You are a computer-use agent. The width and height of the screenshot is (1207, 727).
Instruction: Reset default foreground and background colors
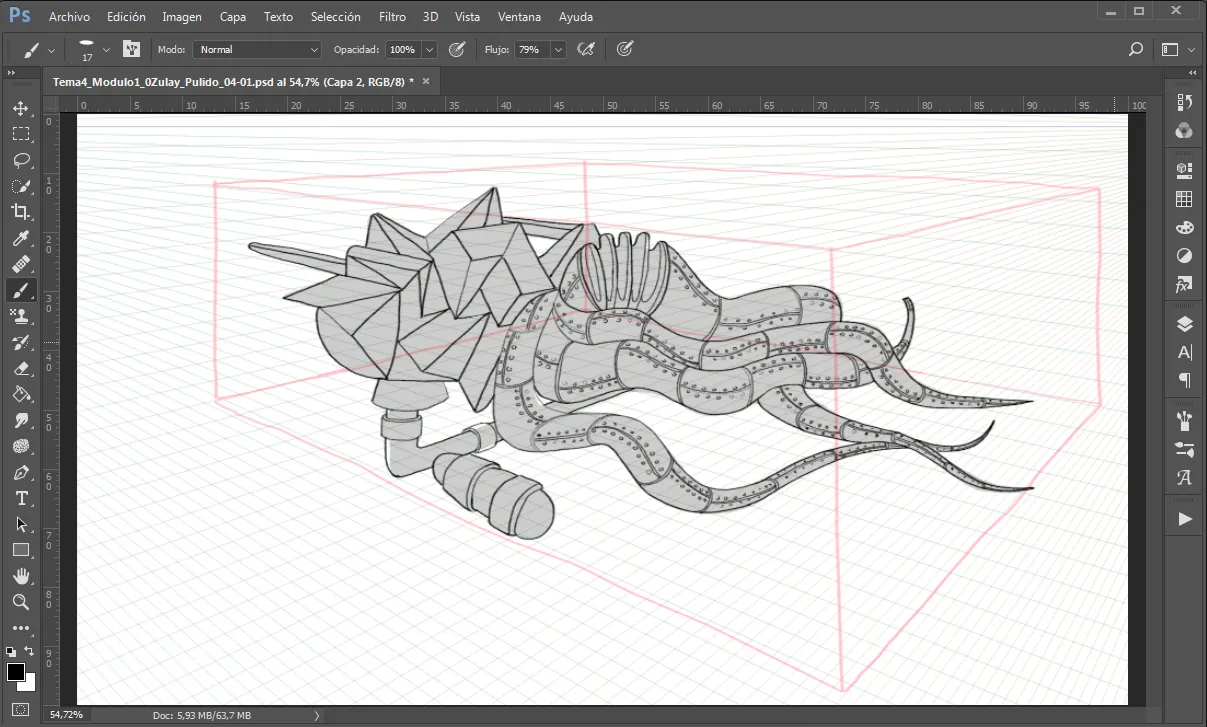pyautogui.click(x=11, y=651)
